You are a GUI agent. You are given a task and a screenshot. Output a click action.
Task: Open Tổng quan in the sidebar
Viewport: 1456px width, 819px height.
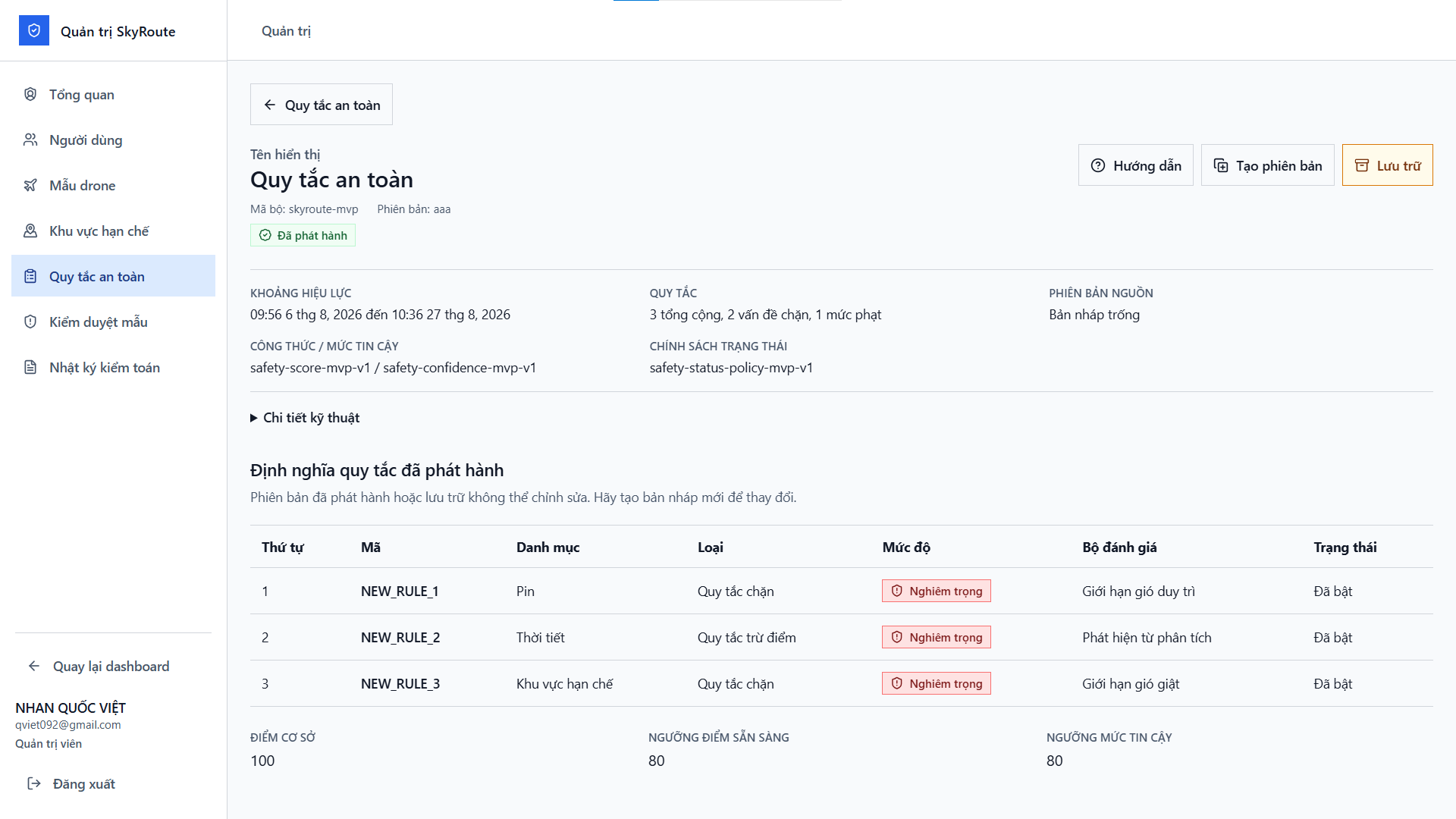[x=114, y=94]
